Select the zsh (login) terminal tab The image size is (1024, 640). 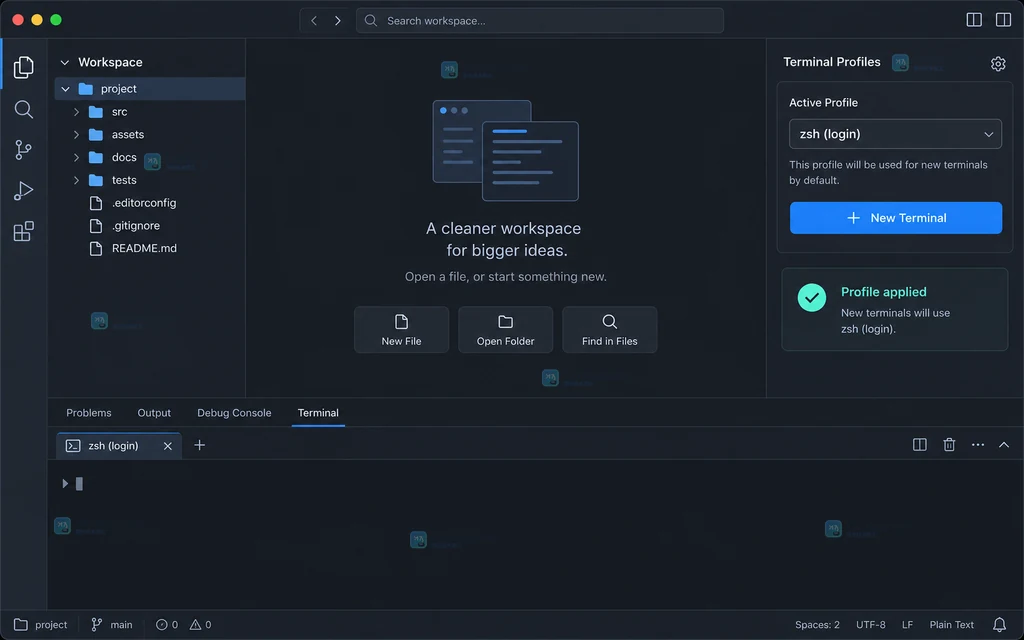[x=119, y=446]
